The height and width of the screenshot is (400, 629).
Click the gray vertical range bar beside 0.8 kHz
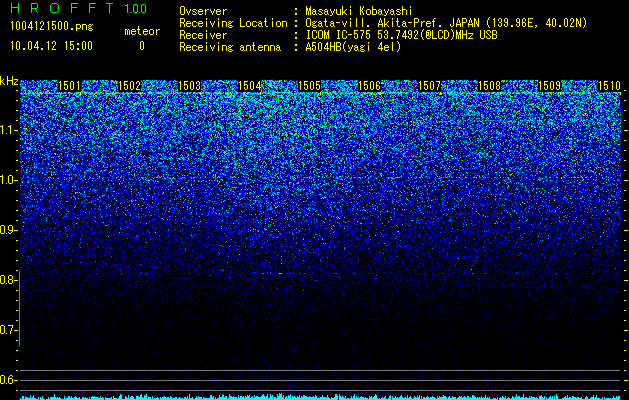pos(19,308)
